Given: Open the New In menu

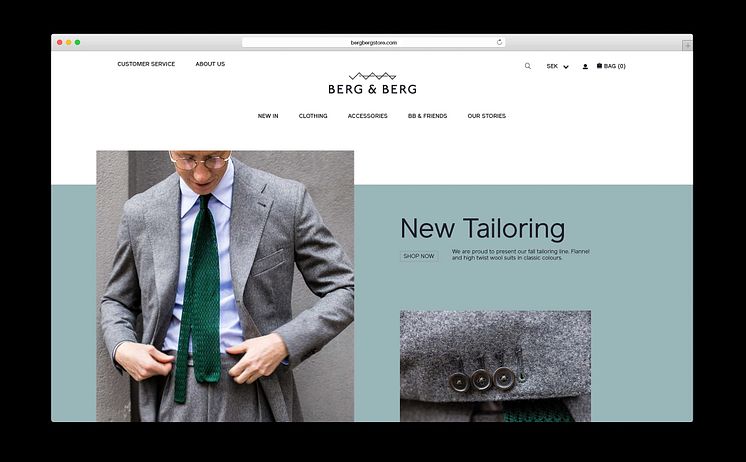Looking at the screenshot, I should coord(268,116).
